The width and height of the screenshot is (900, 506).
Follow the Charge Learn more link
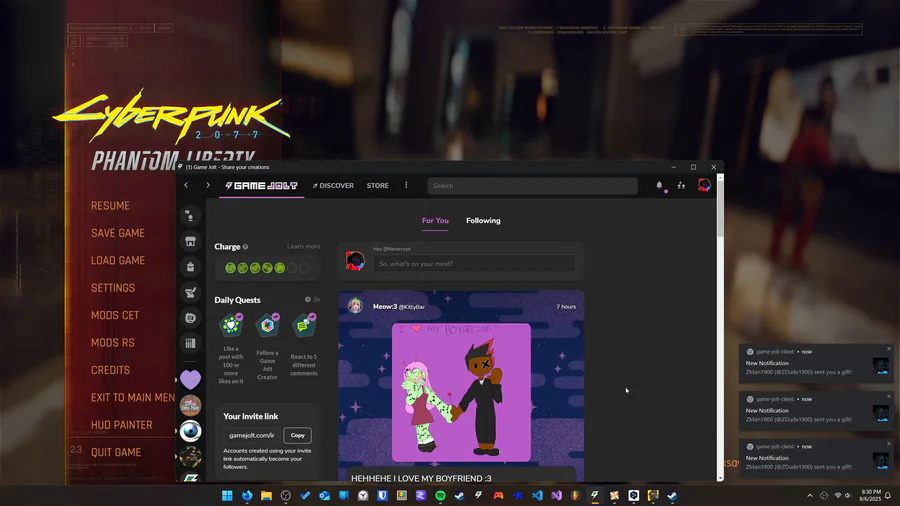coord(304,246)
